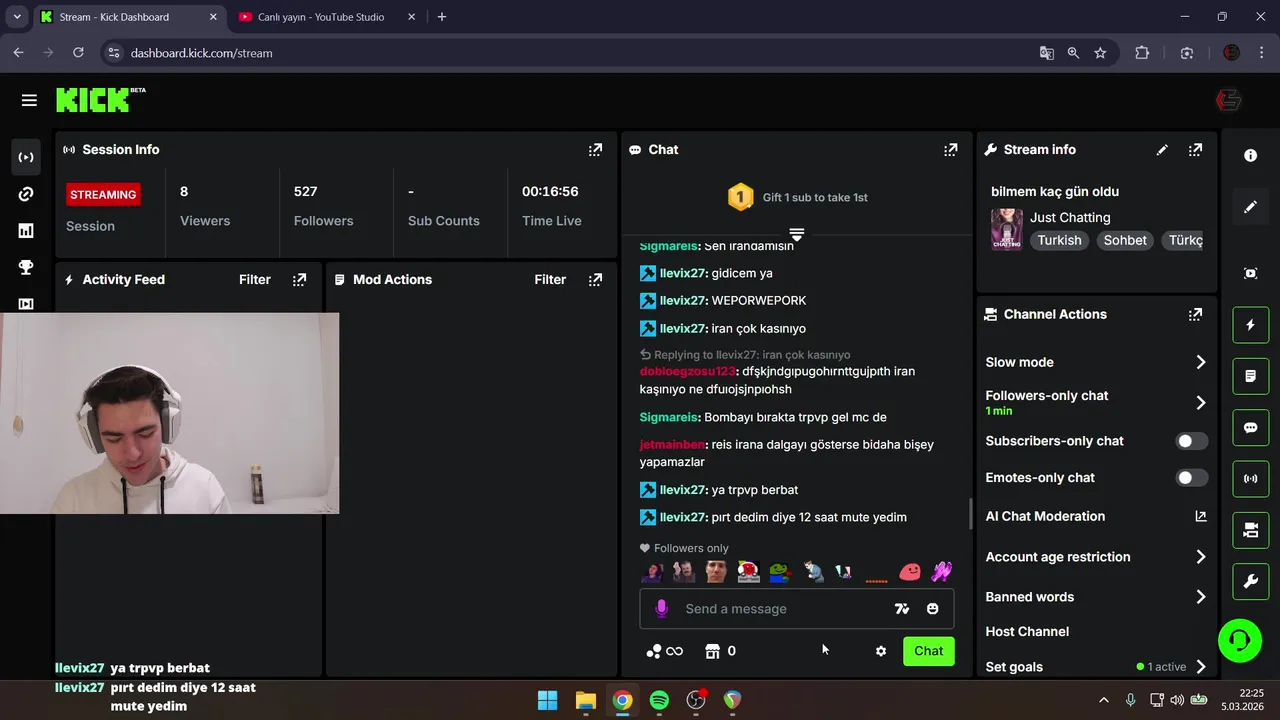
Task: Open the Stream section in the left sidebar
Action: pyautogui.click(x=26, y=157)
